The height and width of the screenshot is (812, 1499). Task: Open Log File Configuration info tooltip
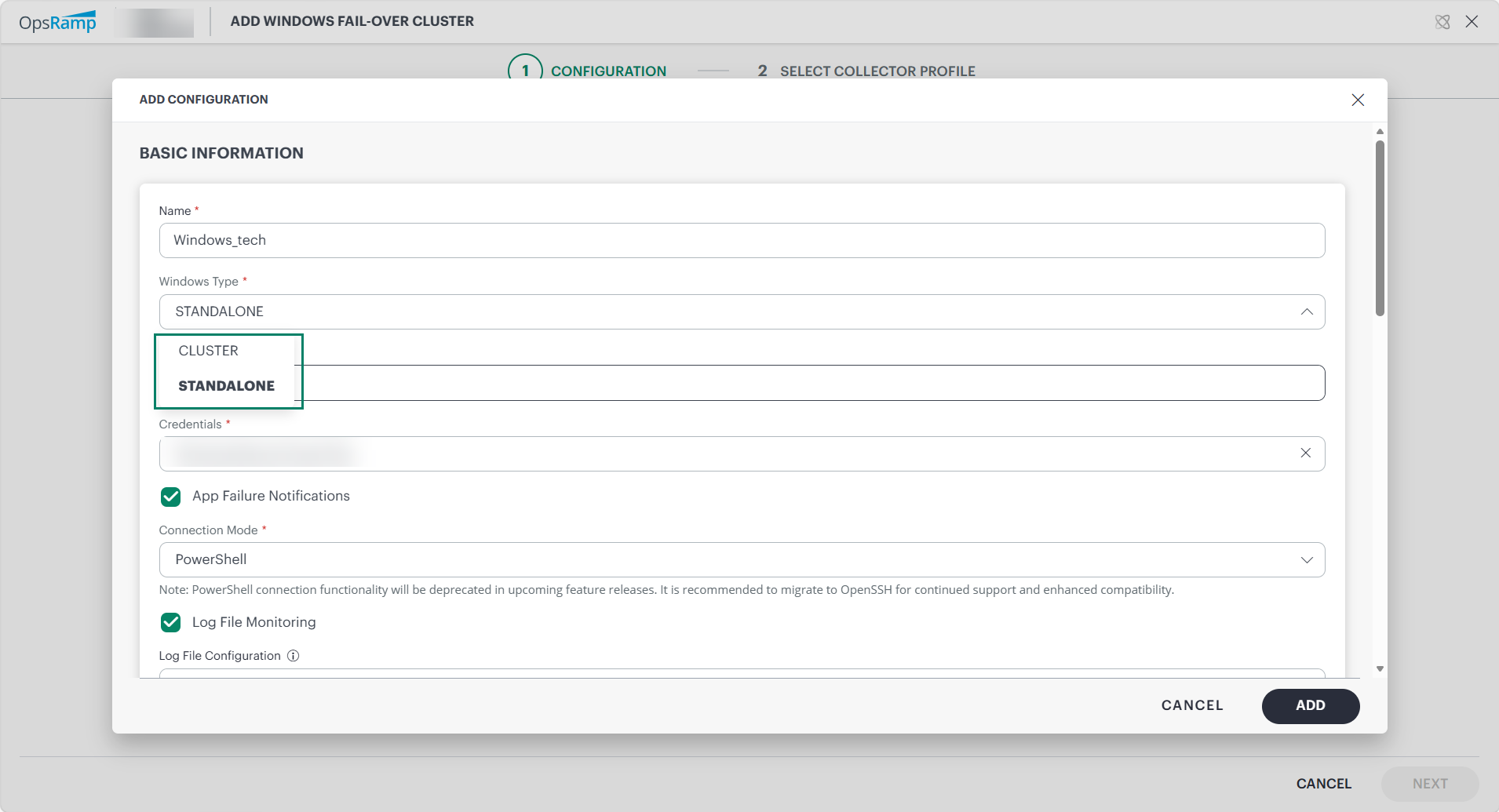point(293,656)
